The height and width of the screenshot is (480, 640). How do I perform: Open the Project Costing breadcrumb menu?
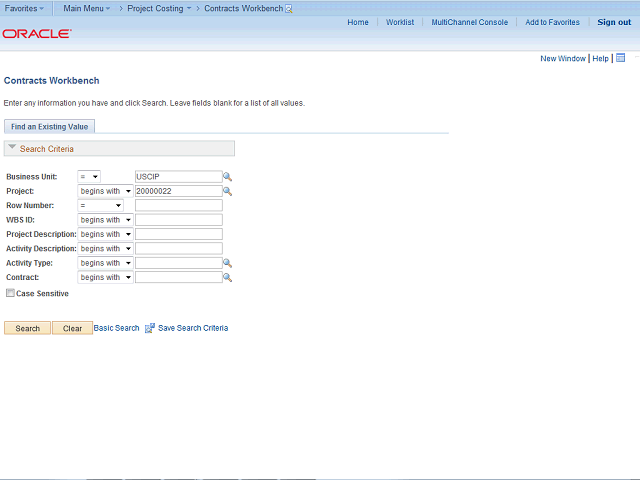159,8
